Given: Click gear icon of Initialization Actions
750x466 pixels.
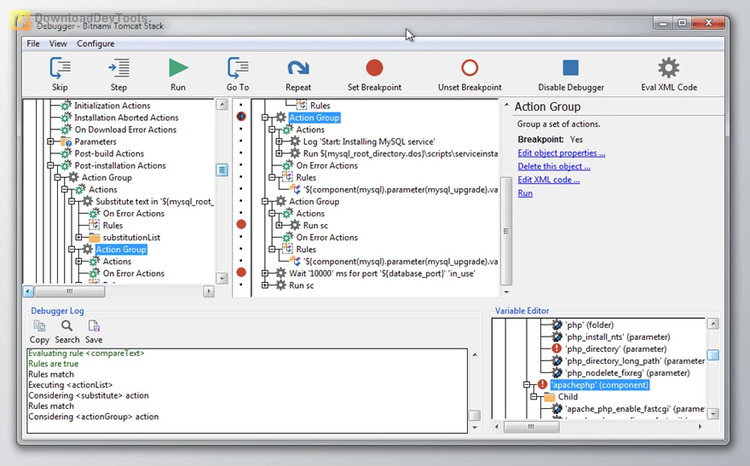Looking at the screenshot, I should 66,105.
